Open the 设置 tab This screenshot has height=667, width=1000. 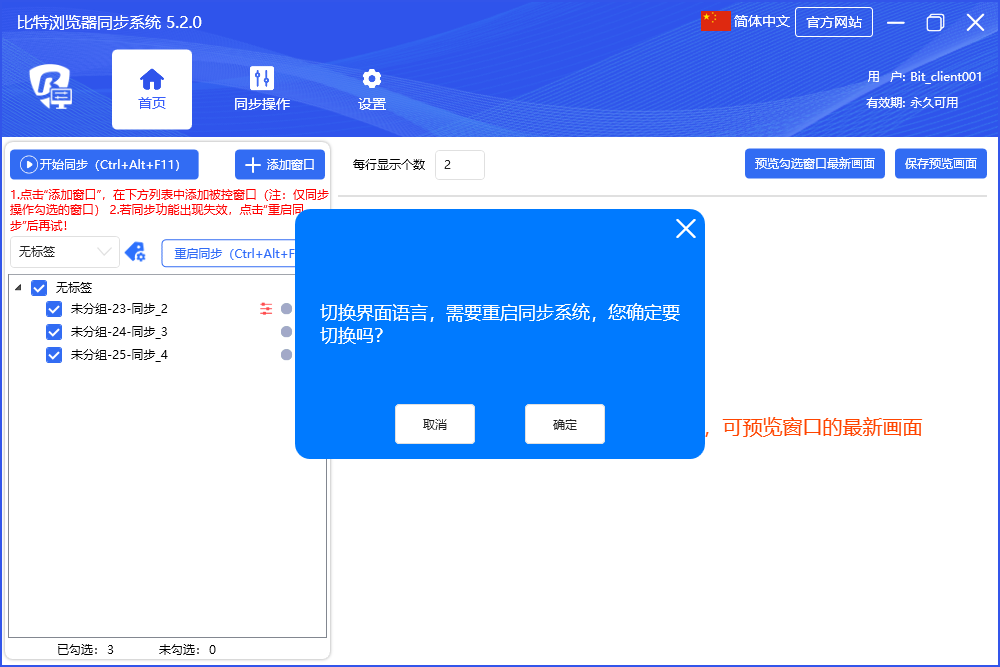click(372, 89)
